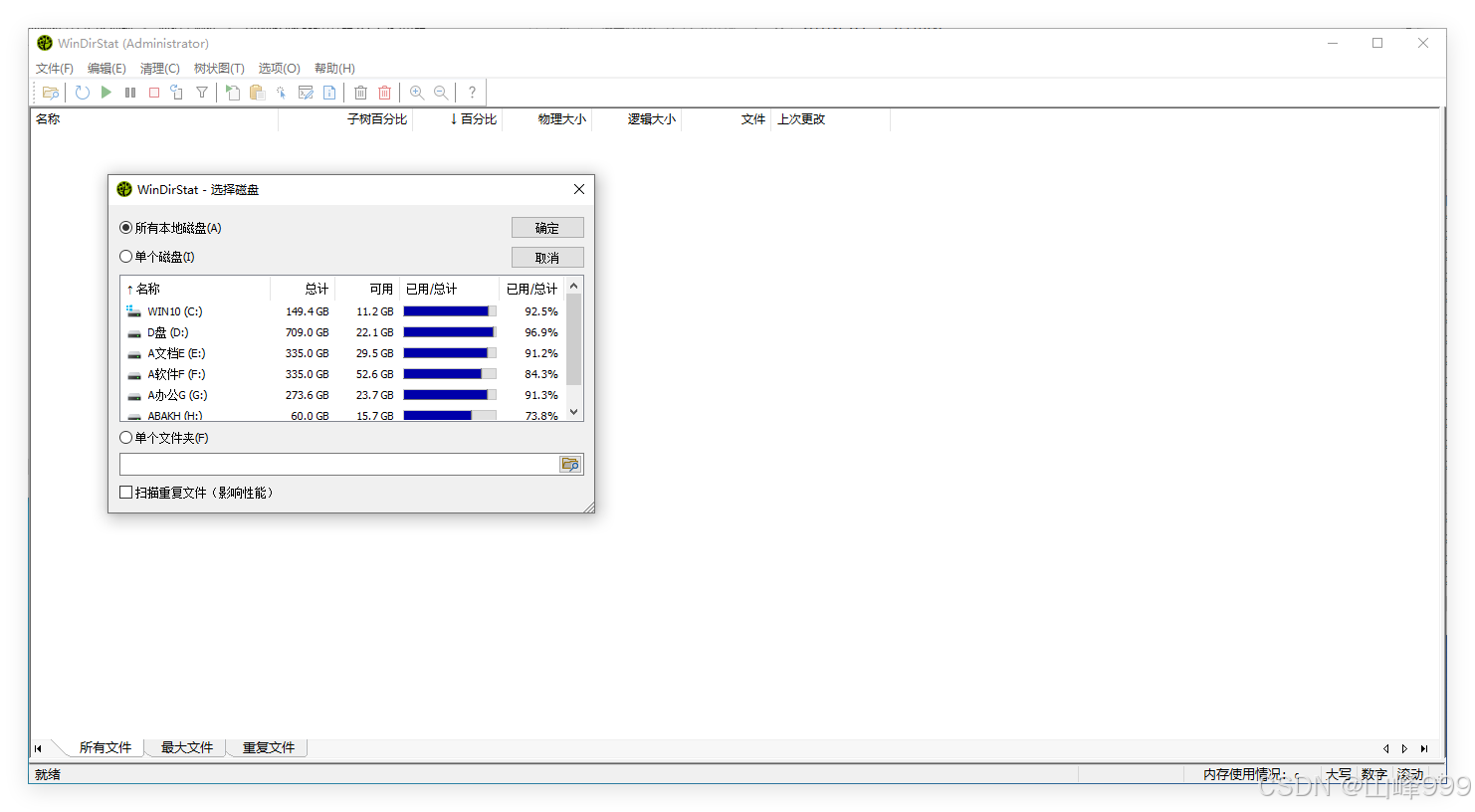
Task: Sort drives by 总计 column header
Action: click(x=303, y=289)
